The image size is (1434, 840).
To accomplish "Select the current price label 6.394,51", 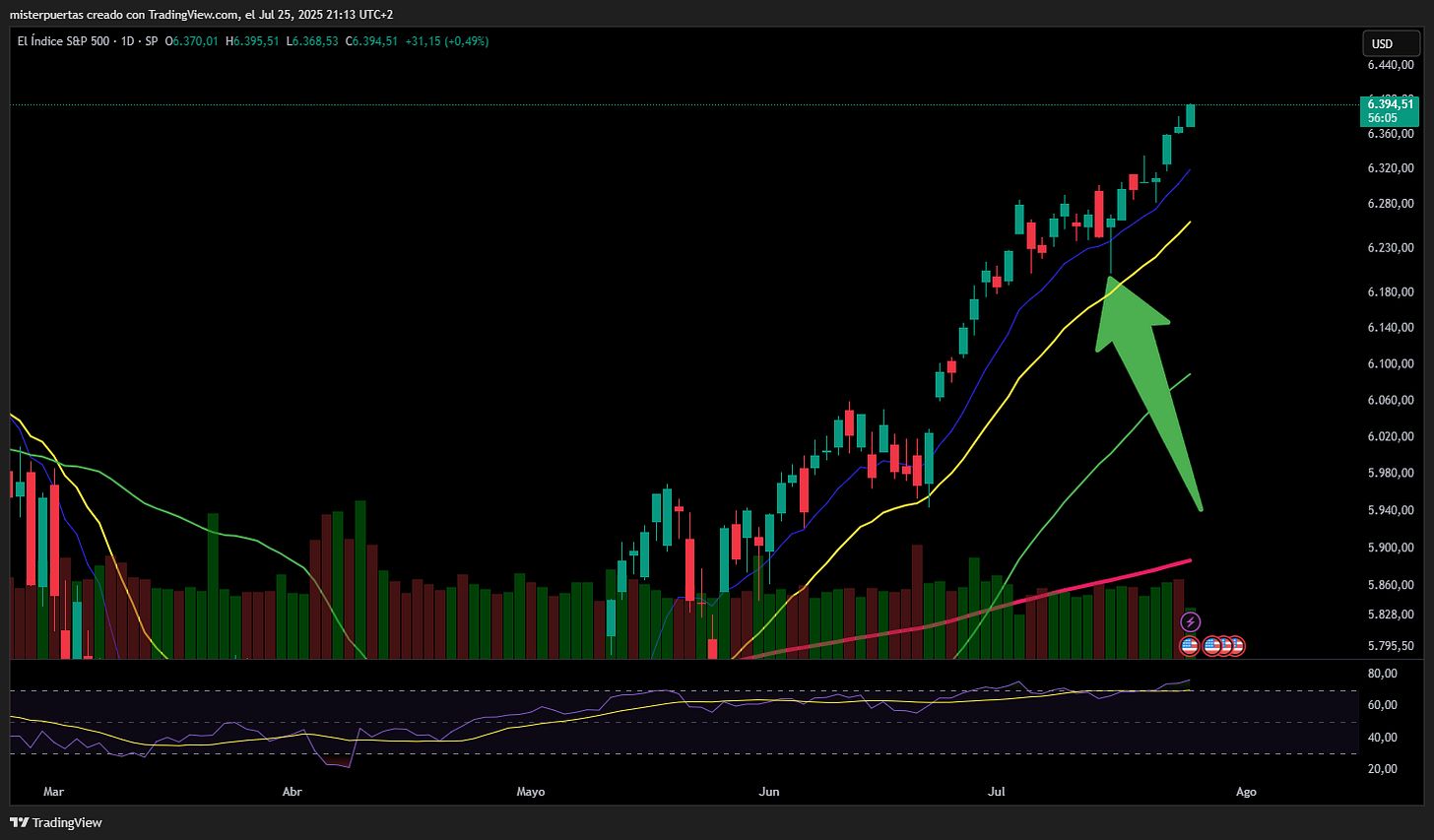I will click(1391, 103).
